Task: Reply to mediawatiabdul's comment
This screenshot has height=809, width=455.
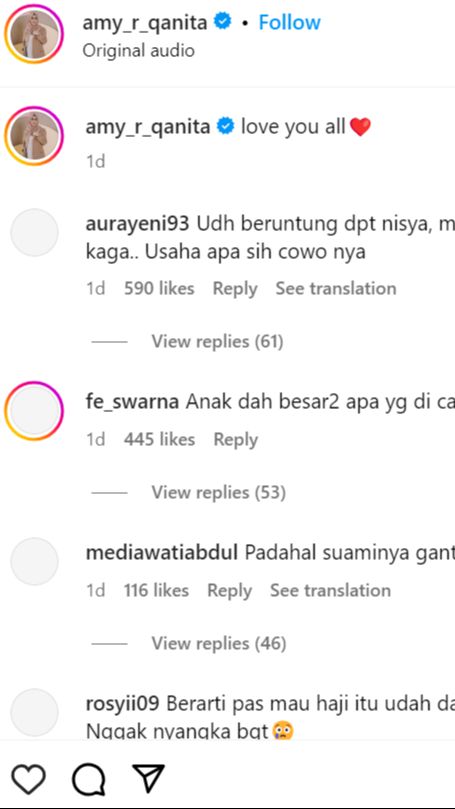Action: pyautogui.click(x=230, y=590)
